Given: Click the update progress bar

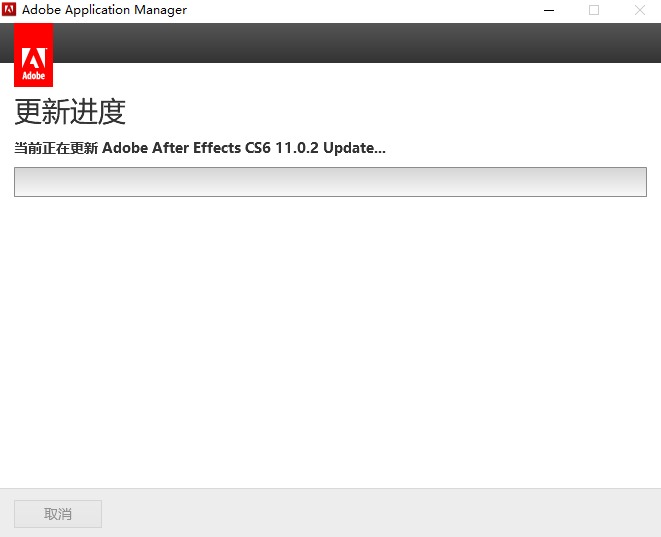Looking at the screenshot, I should click(x=330, y=182).
